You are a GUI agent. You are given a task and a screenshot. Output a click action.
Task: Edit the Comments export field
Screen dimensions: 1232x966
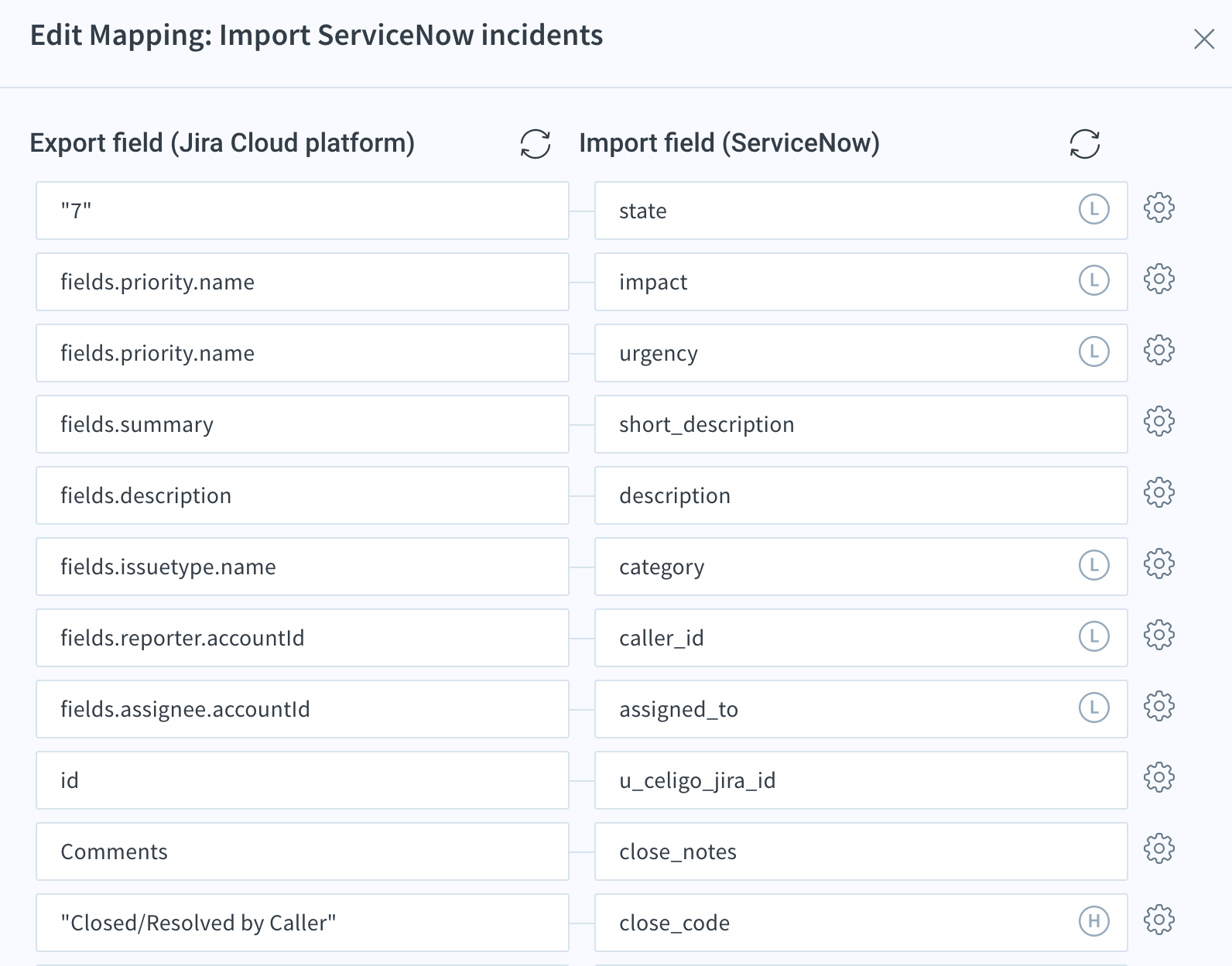coord(303,851)
